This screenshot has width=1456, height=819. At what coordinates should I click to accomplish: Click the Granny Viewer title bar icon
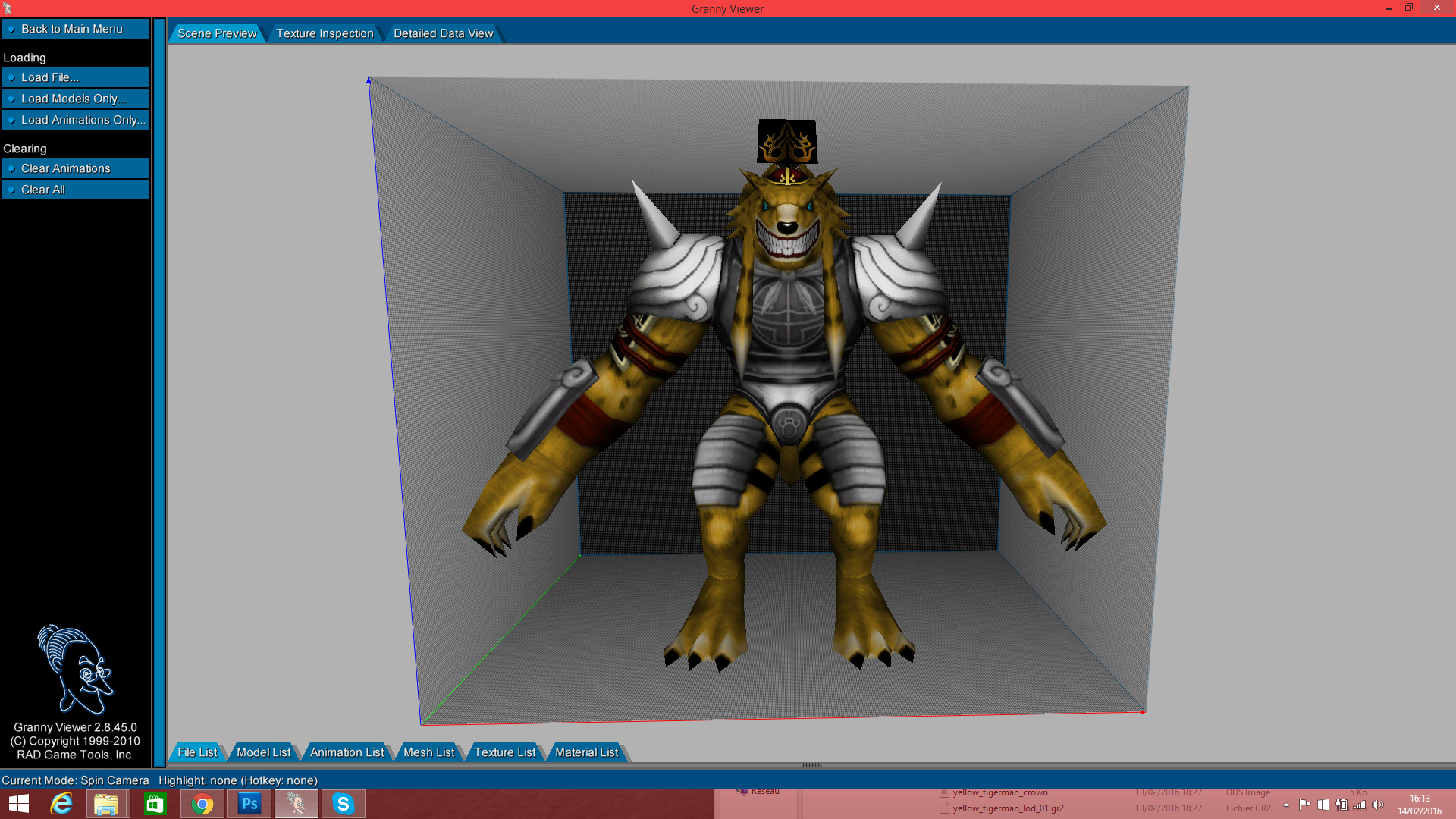pyautogui.click(x=8, y=8)
